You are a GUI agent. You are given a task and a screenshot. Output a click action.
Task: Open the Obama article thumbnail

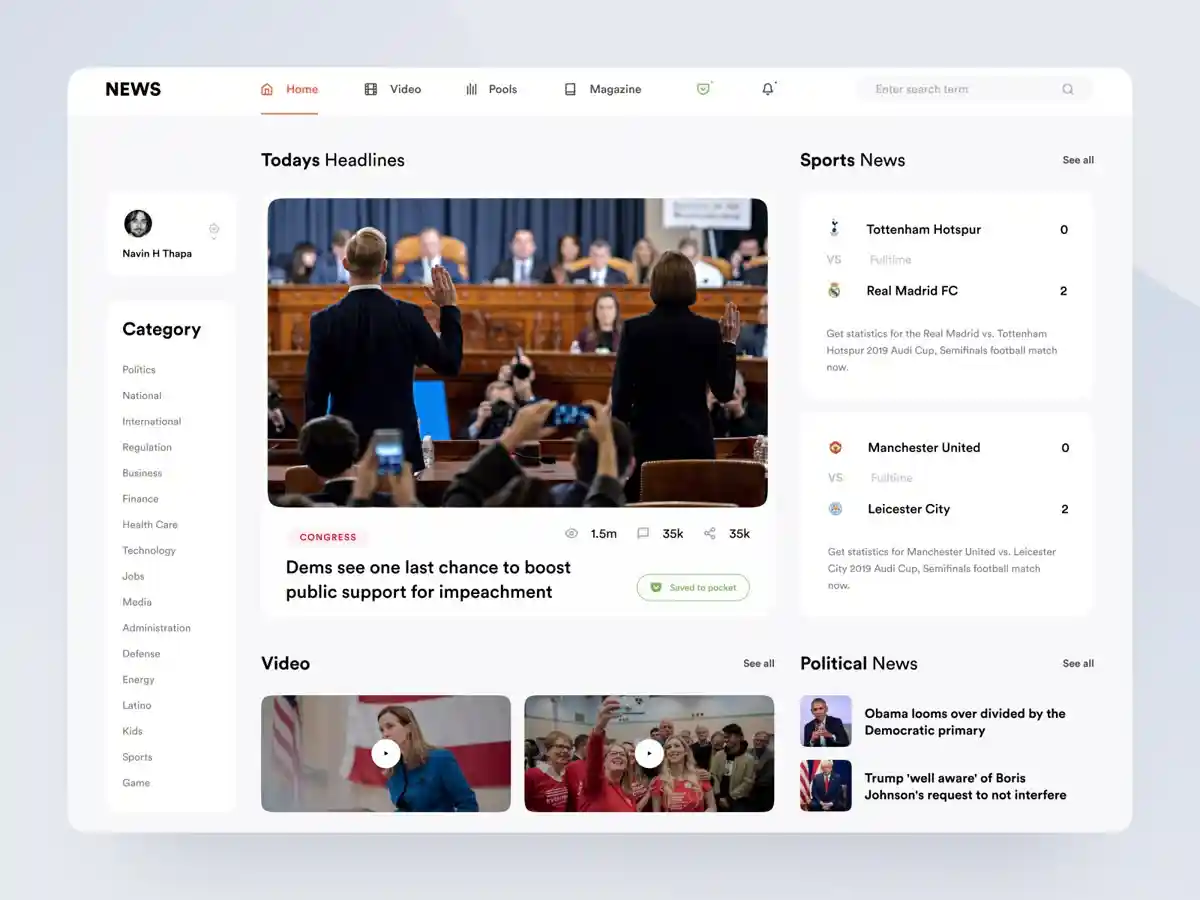coord(826,722)
